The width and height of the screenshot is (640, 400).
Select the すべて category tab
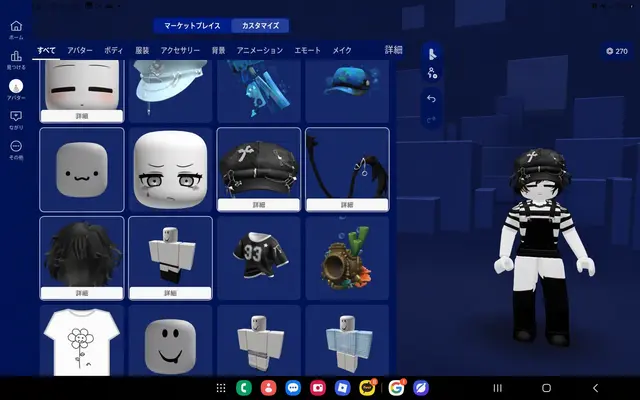pyautogui.click(x=46, y=50)
